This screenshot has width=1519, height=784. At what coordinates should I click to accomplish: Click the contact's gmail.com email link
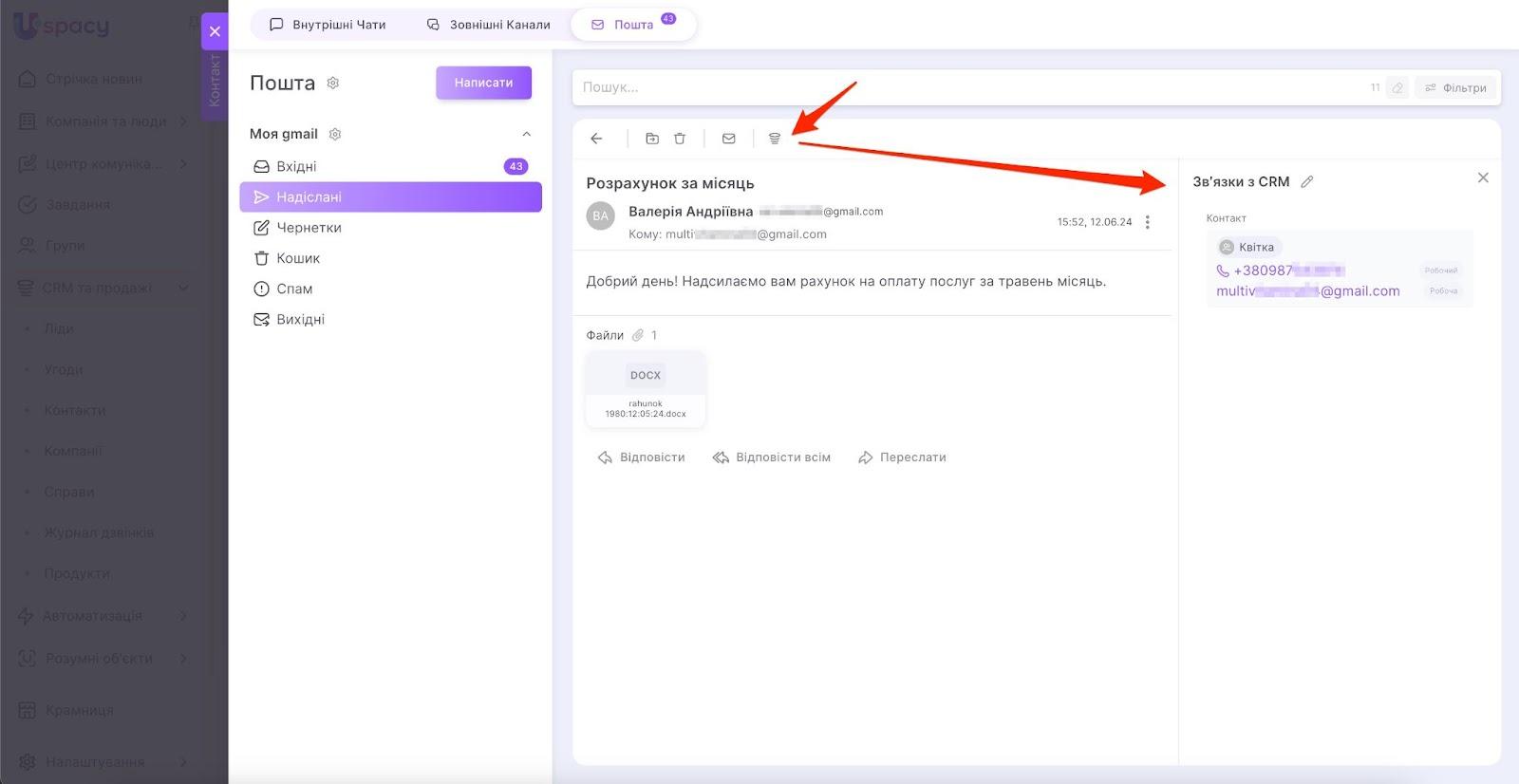tap(1307, 291)
